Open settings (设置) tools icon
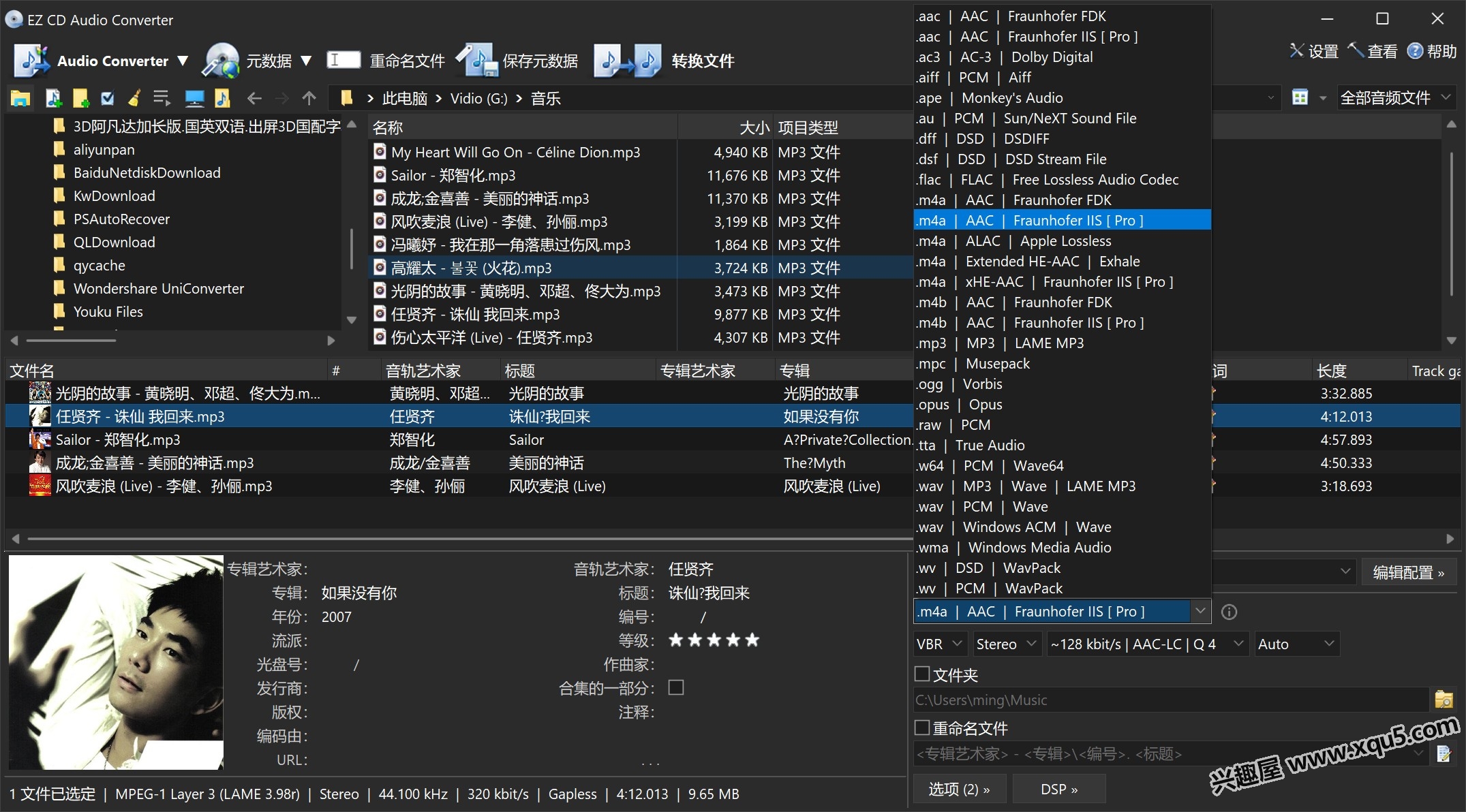 pyautogui.click(x=1296, y=50)
